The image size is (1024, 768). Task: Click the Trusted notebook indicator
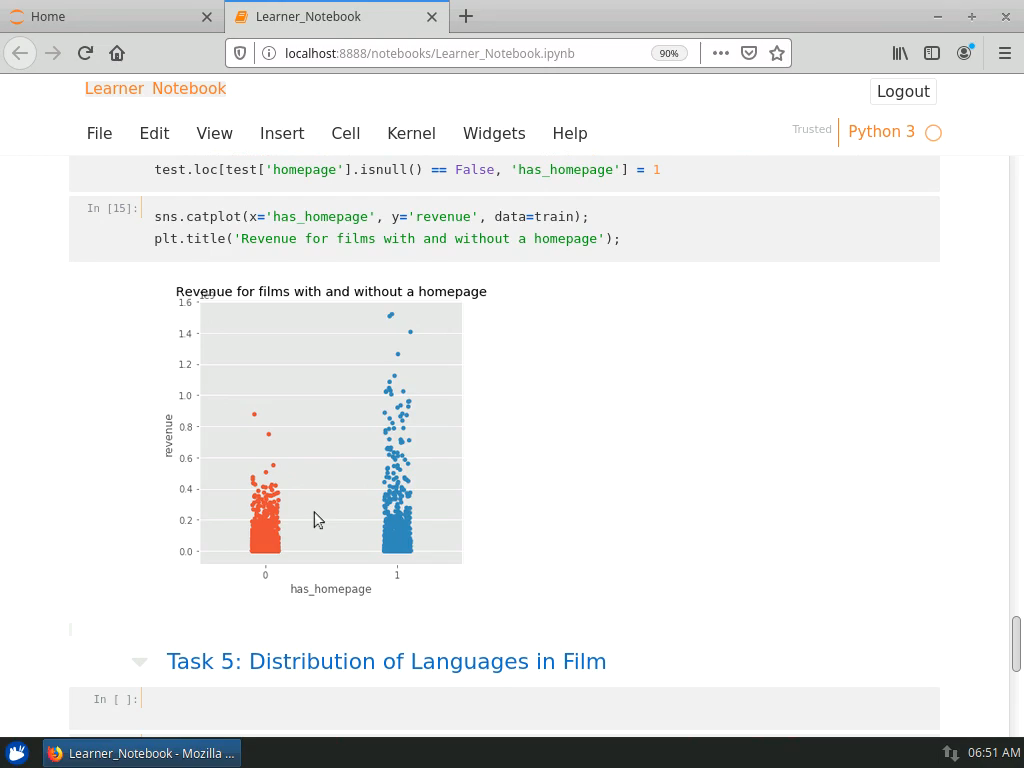click(x=812, y=129)
